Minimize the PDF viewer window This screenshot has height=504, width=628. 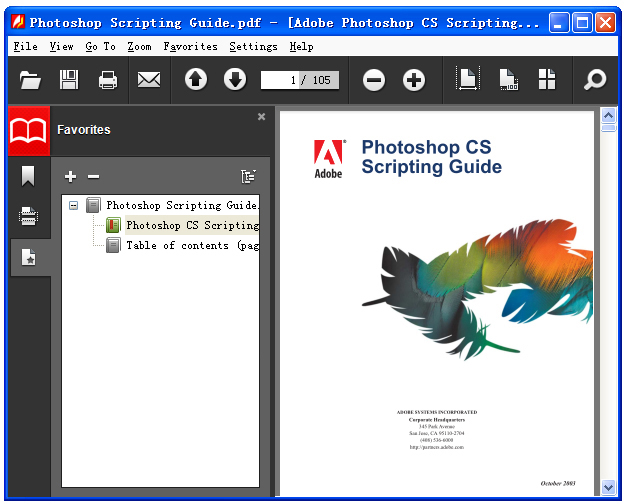click(x=559, y=22)
